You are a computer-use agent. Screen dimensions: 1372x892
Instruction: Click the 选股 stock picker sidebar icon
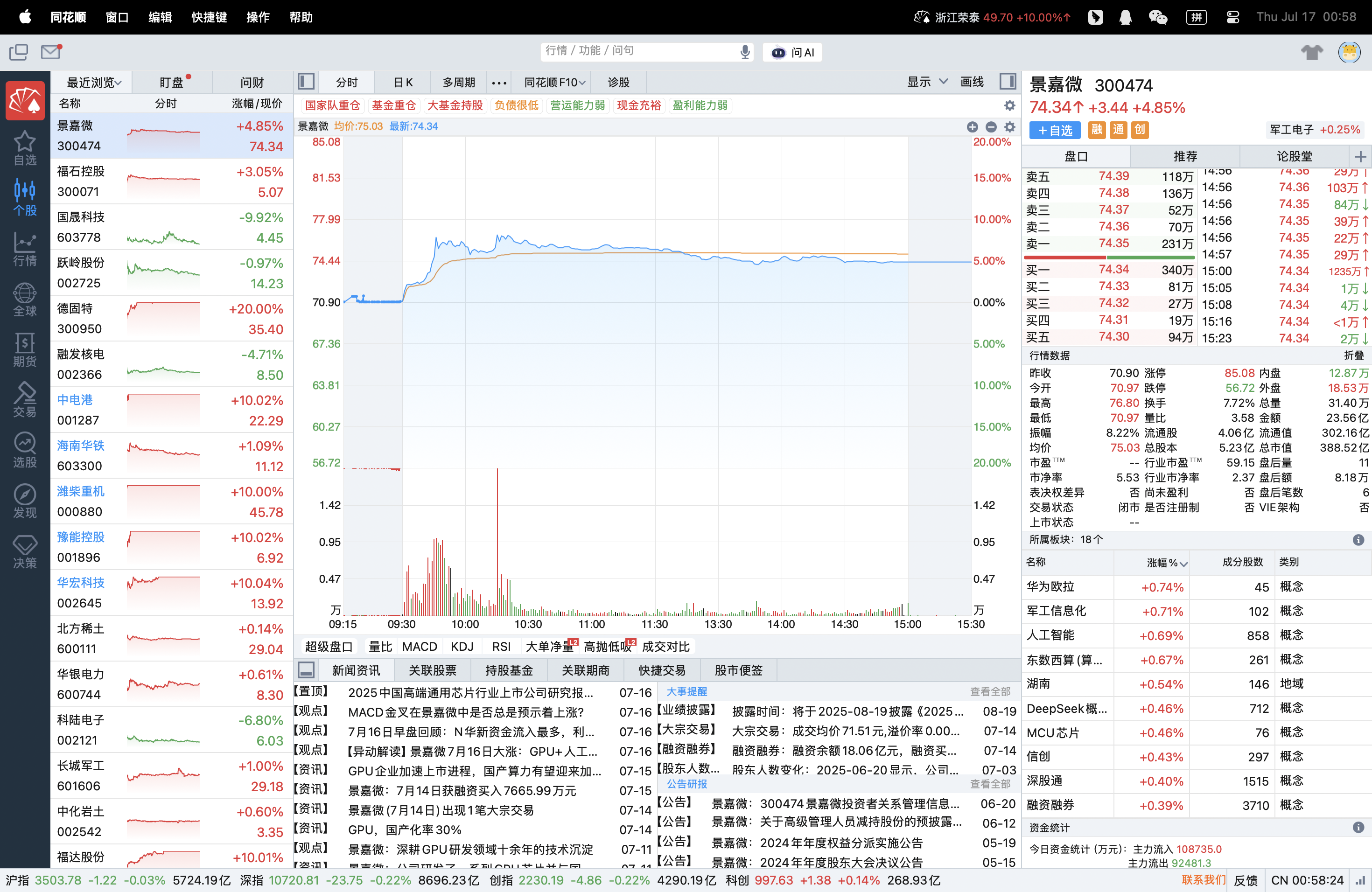pyautogui.click(x=25, y=451)
